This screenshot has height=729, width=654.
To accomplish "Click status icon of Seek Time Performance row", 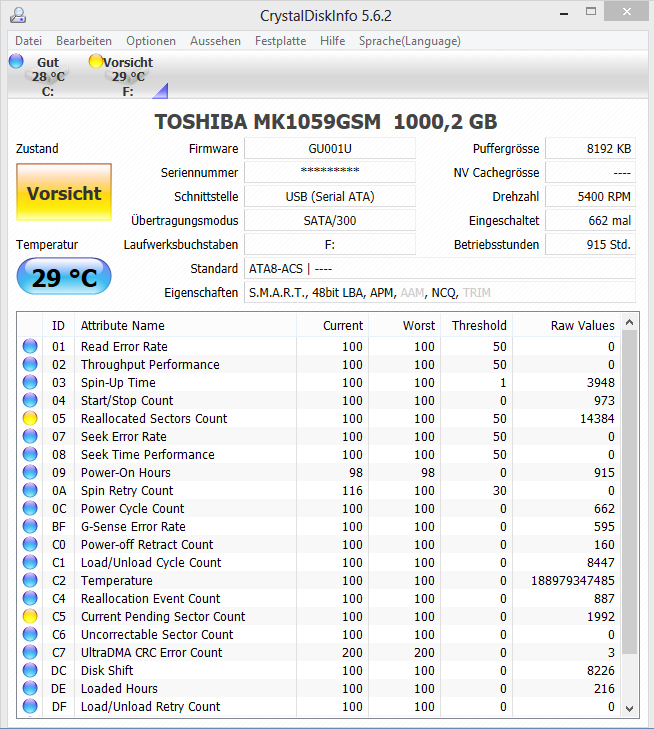I will pyautogui.click(x=30, y=454).
